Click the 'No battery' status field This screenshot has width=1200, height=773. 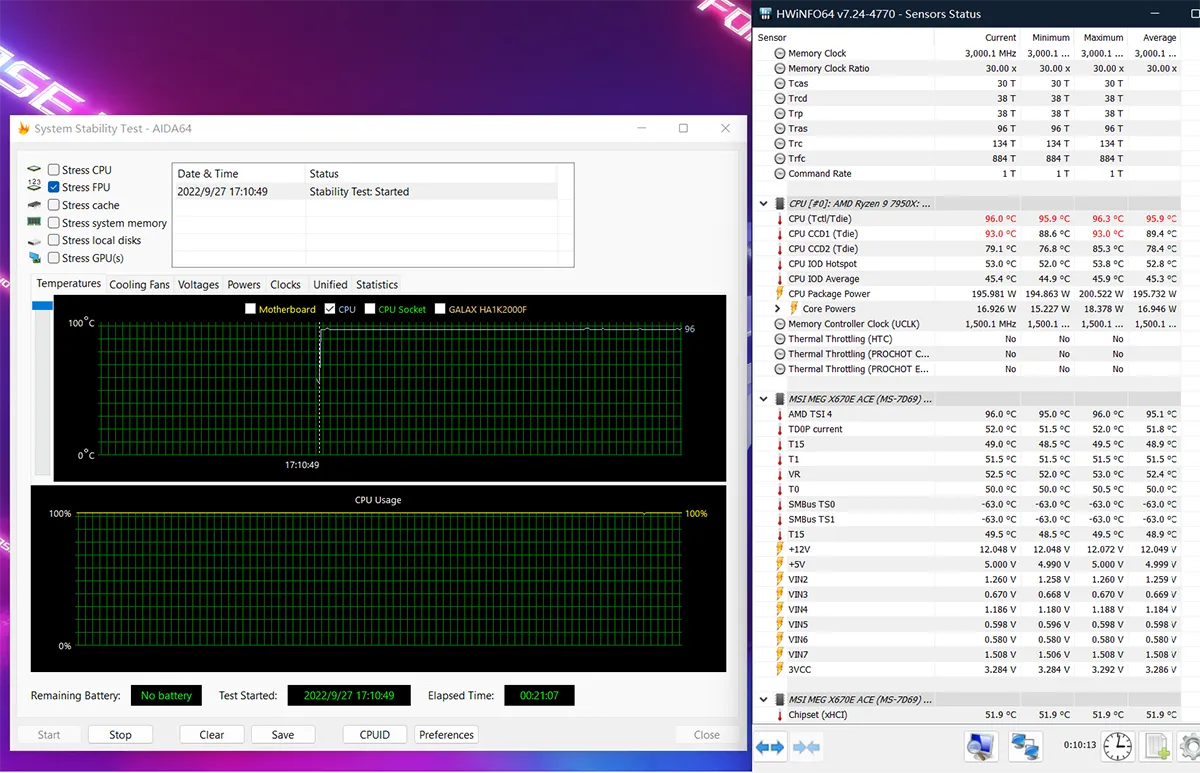pos(166,695)
